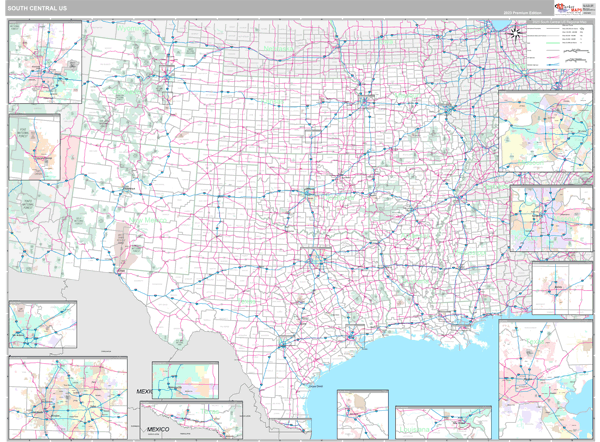Viewport: 600px width, 442px height.
Task: Select the "2023 Premium Edition" label
Action: click(x=522, y=13)
